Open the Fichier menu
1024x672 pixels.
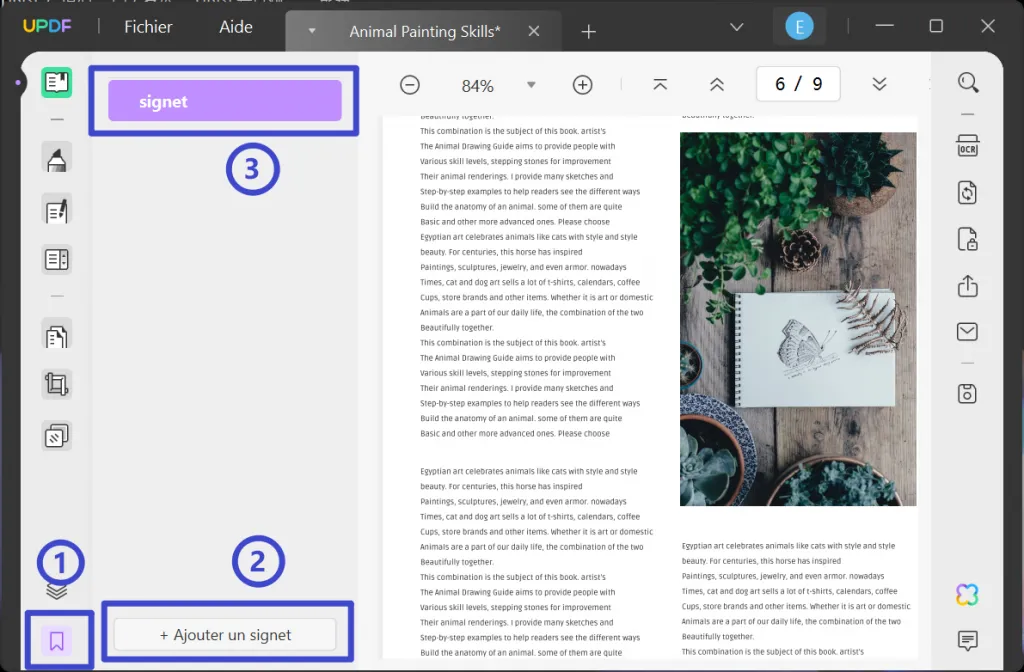point(147,27)
